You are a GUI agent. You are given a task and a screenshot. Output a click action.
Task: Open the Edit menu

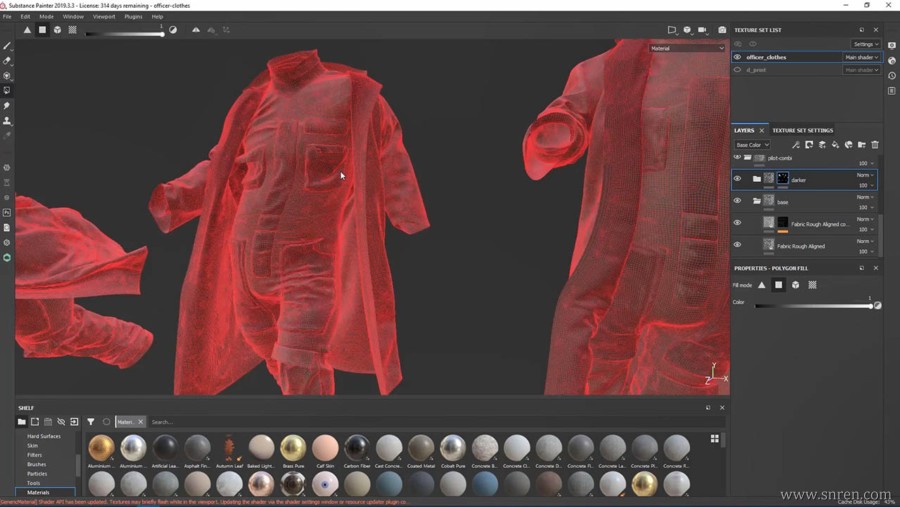[x=25, y=17]
